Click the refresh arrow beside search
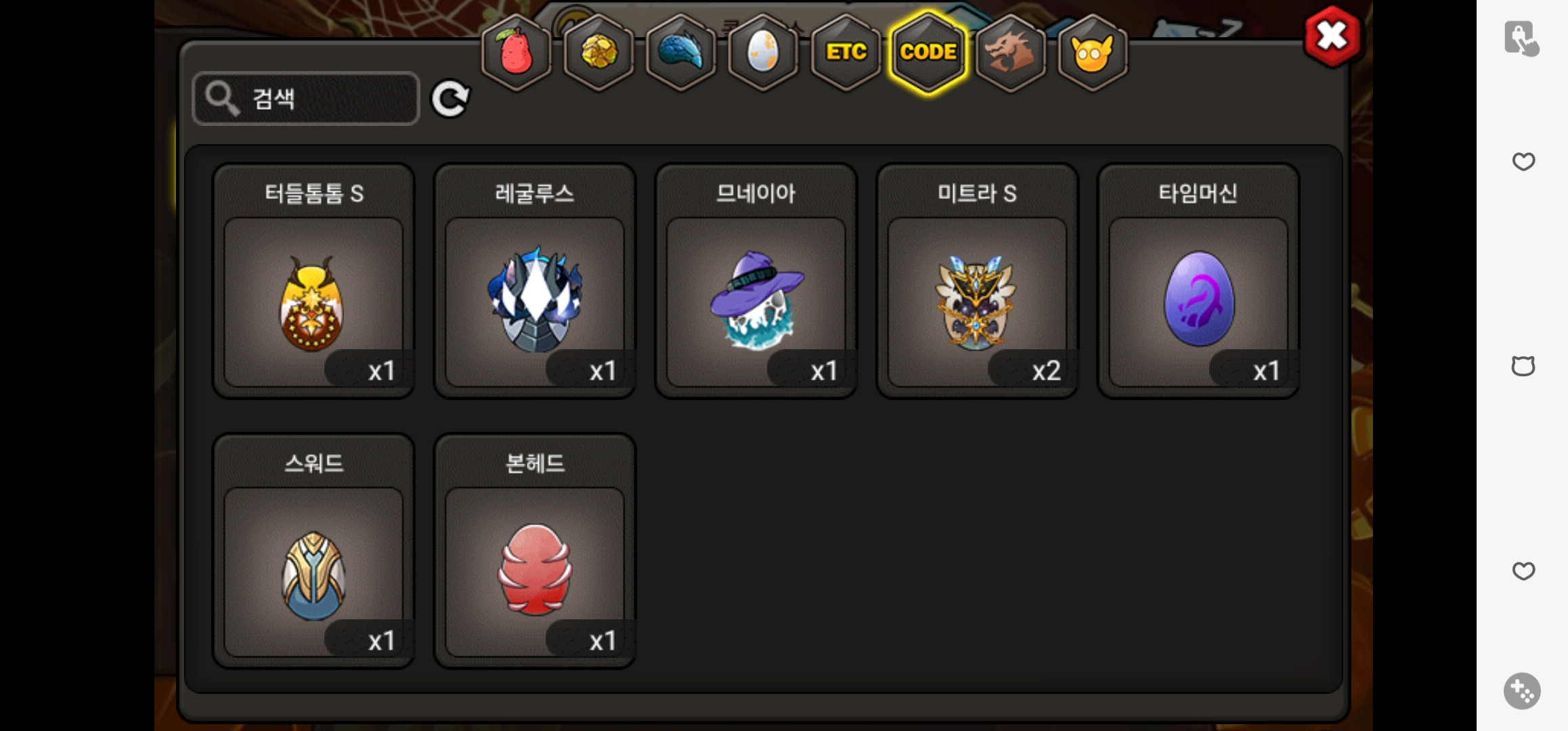 click(450, 99)
